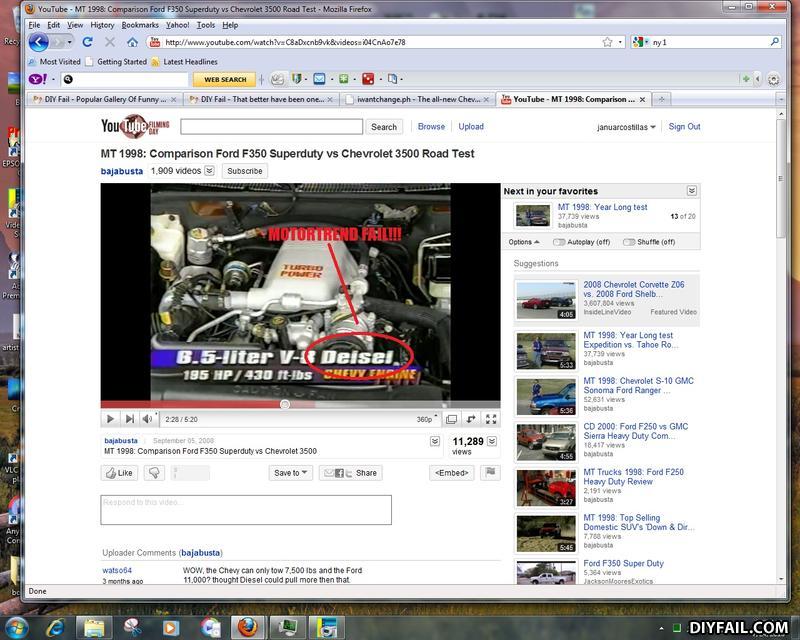
Task: Reload the page with the refresh icon
Action: point(87,42)
